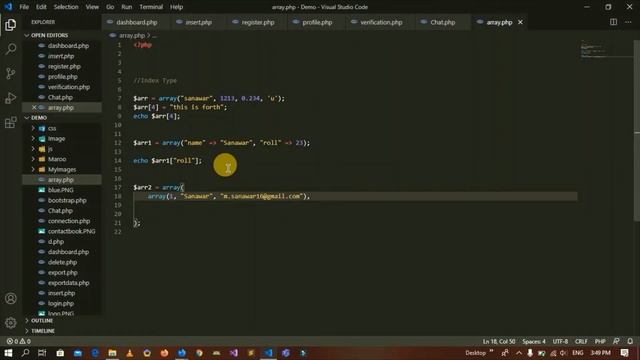Click the editor vertical scrollbar
640x360 pixels.
[637, 131]
